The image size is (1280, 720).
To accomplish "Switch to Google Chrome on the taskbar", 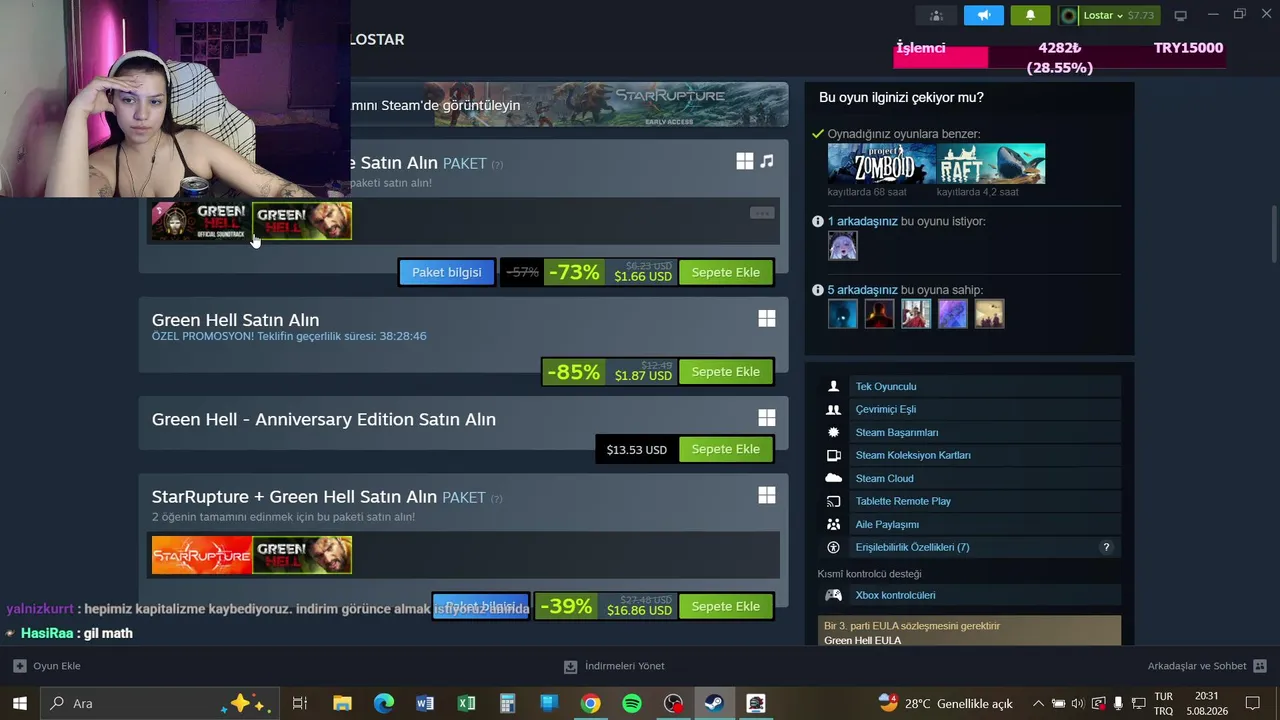I will pyautogui.click(x=590, y=703).
